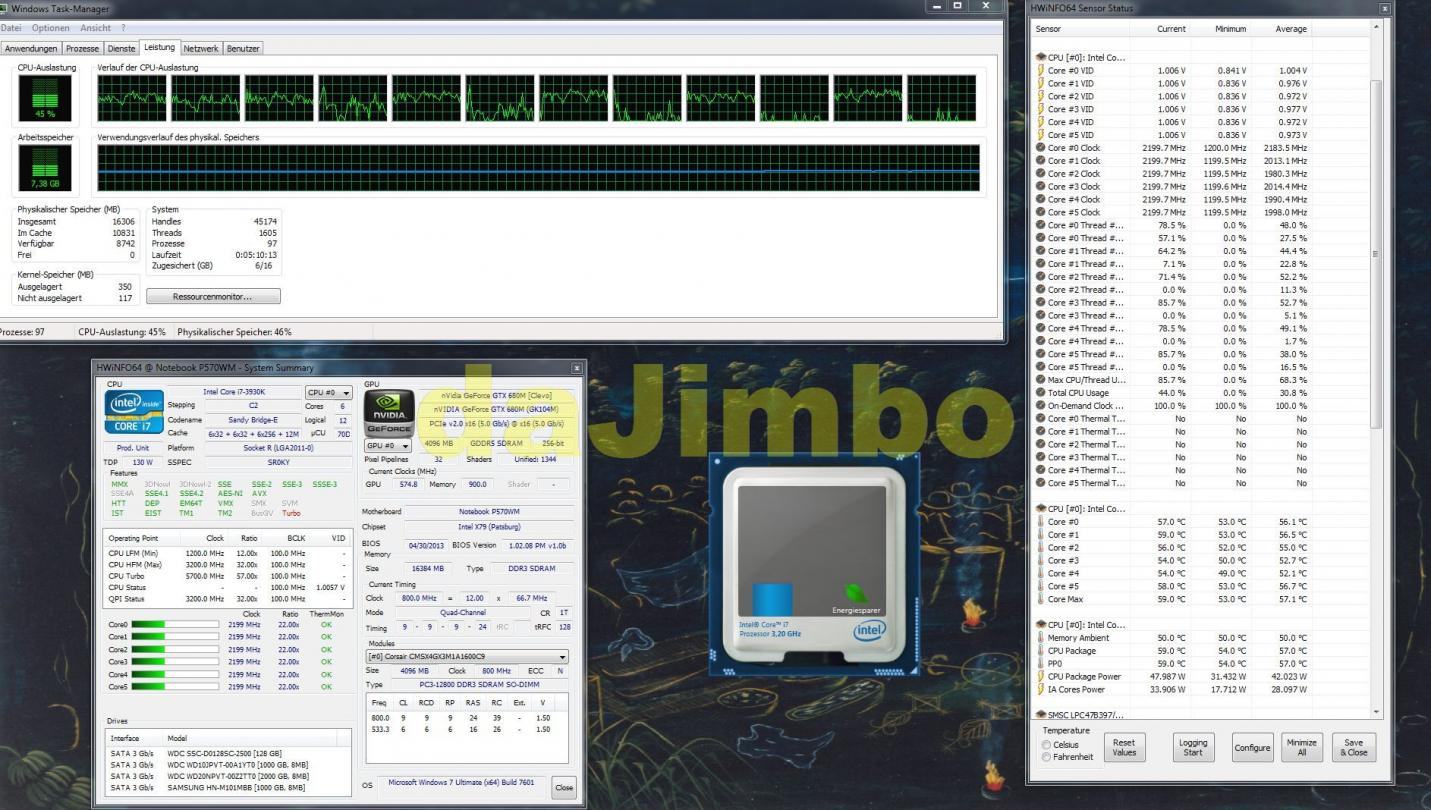Select the WDC SSC-D0128SC-2500 drive row
1431x810 pixels.
pos(229,752)
